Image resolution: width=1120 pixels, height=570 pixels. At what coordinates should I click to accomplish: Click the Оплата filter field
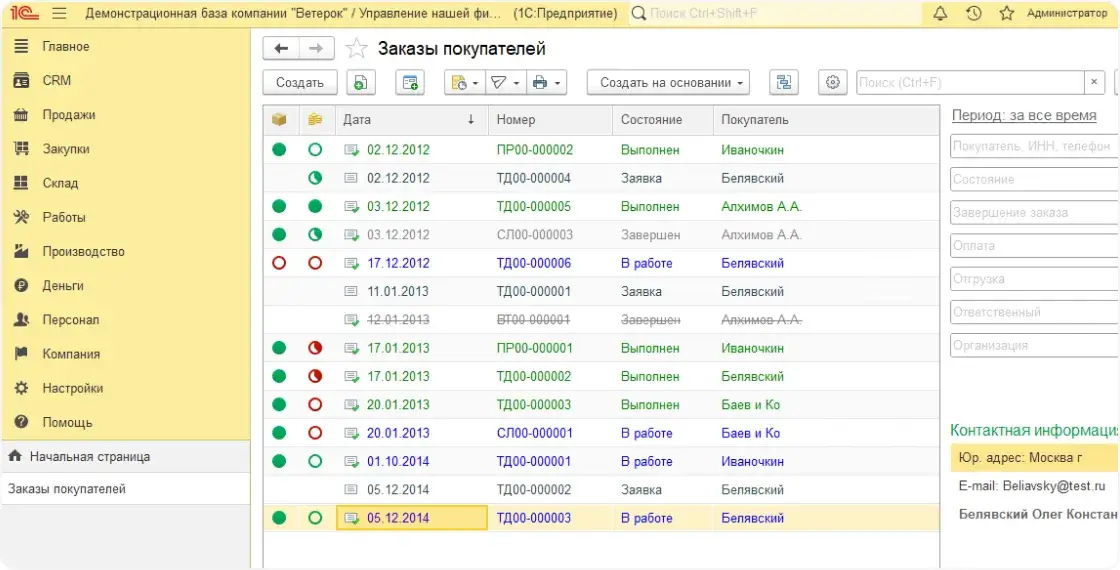[1035, 246]
